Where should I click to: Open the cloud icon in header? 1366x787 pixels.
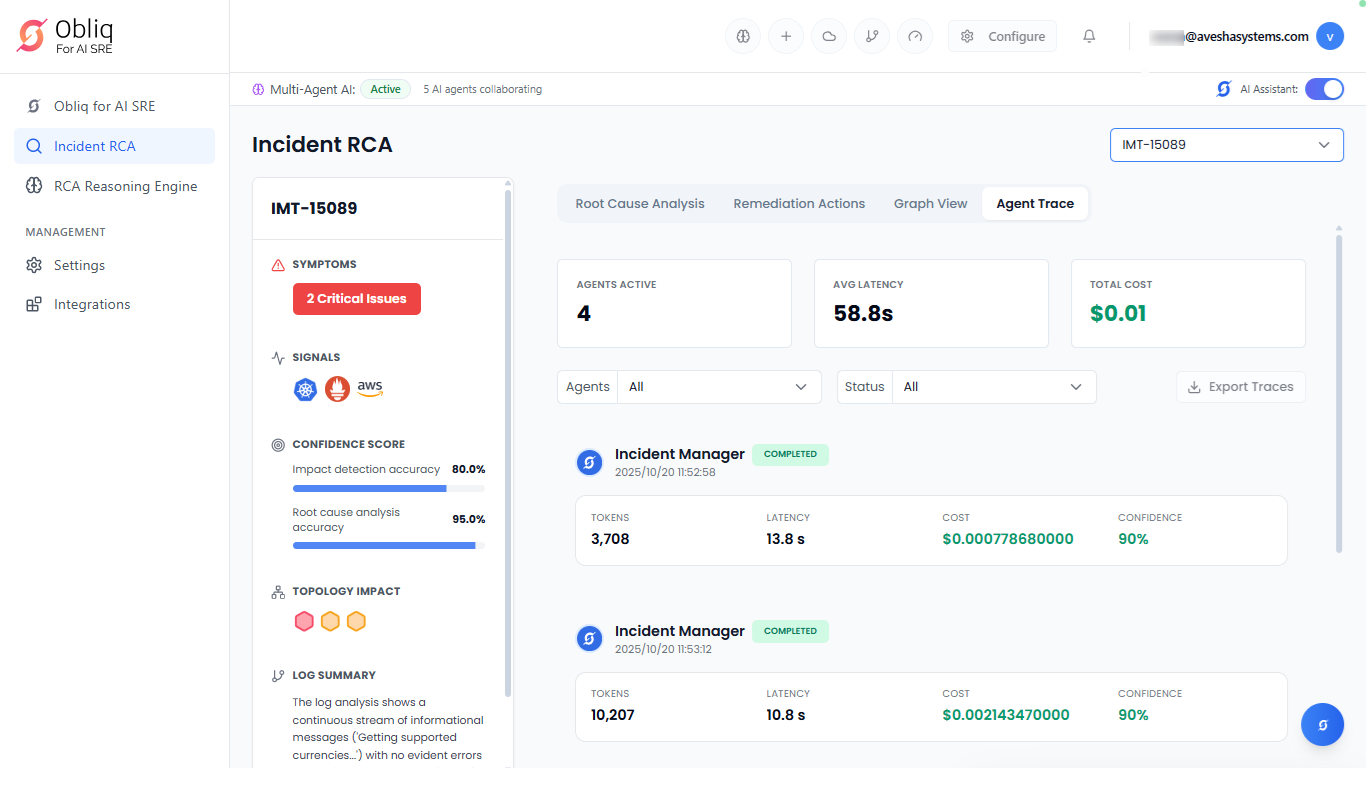[x=829, y=37]
